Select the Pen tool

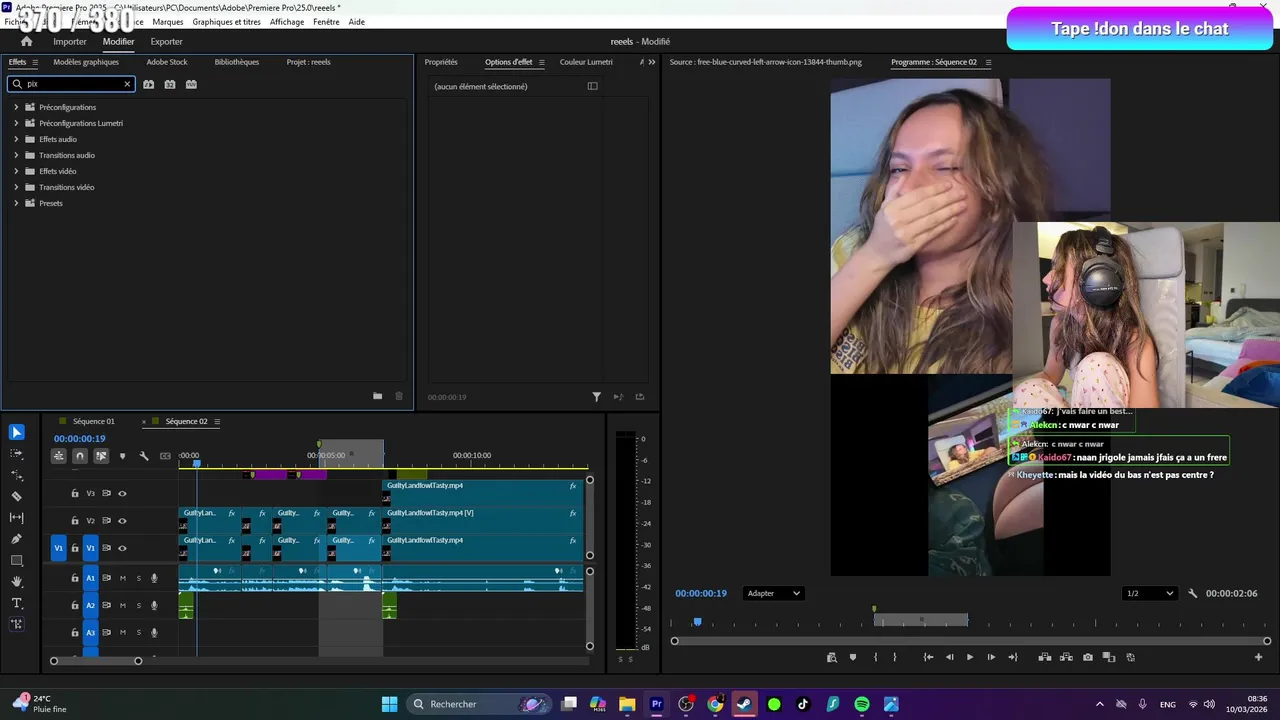16,539
